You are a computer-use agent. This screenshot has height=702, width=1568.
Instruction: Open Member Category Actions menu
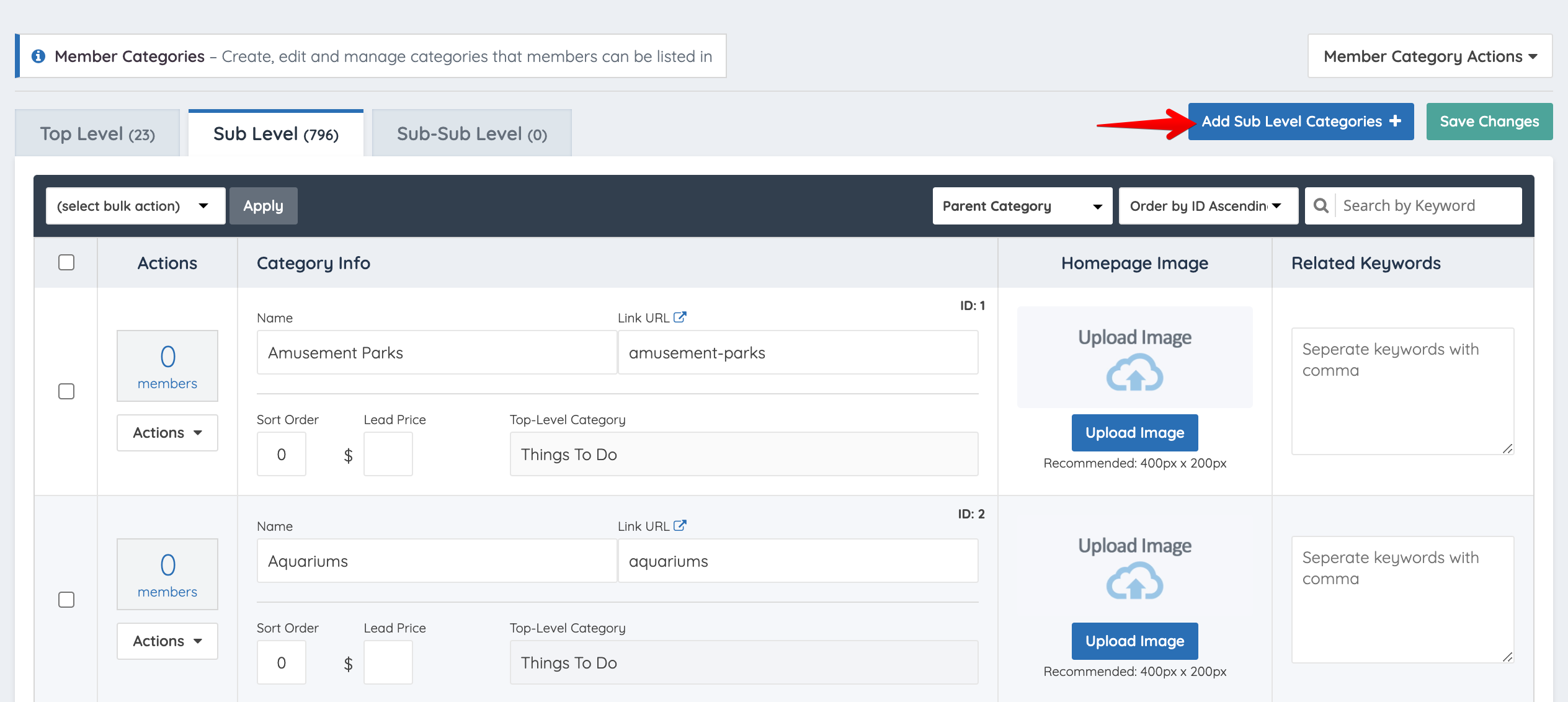tap(1430, 56)
